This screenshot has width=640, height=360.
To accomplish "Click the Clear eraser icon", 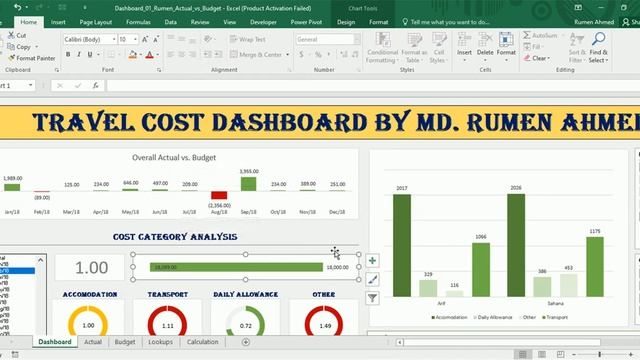I will click(x=527, y=58).
